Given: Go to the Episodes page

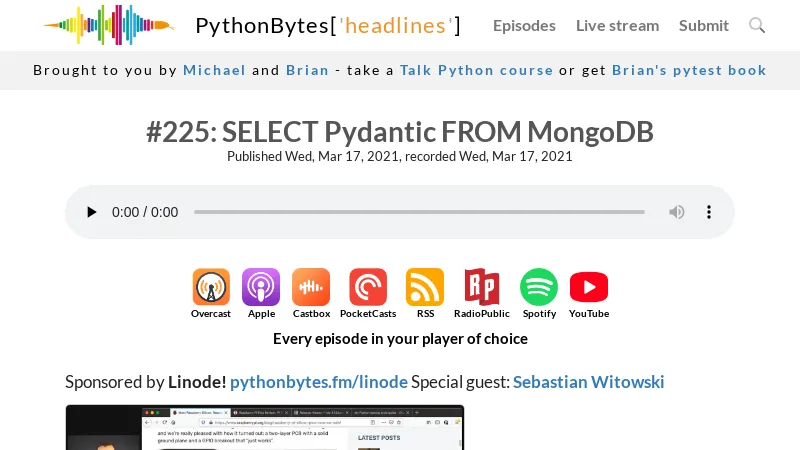Looking at the screenshot, I should (524, 26).
